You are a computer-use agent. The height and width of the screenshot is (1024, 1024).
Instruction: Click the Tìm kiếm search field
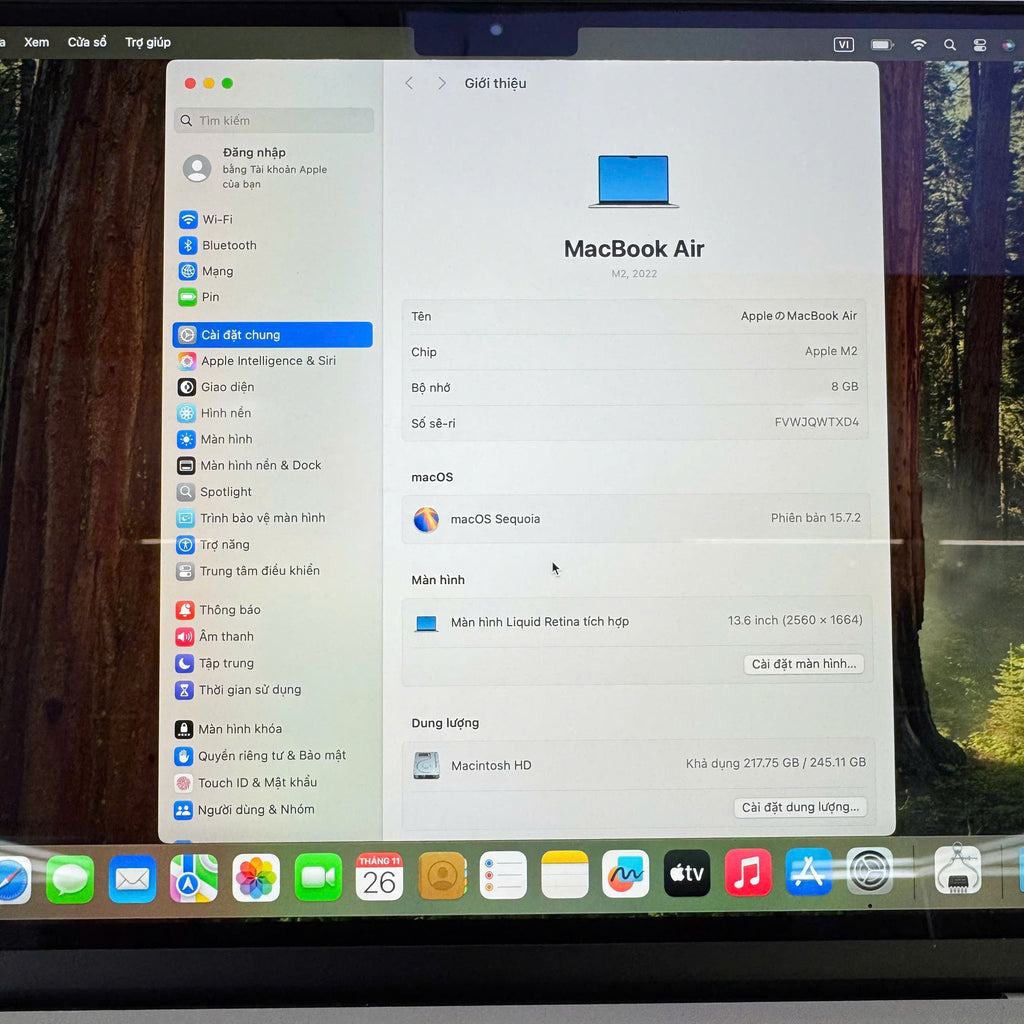pos(274,121)
